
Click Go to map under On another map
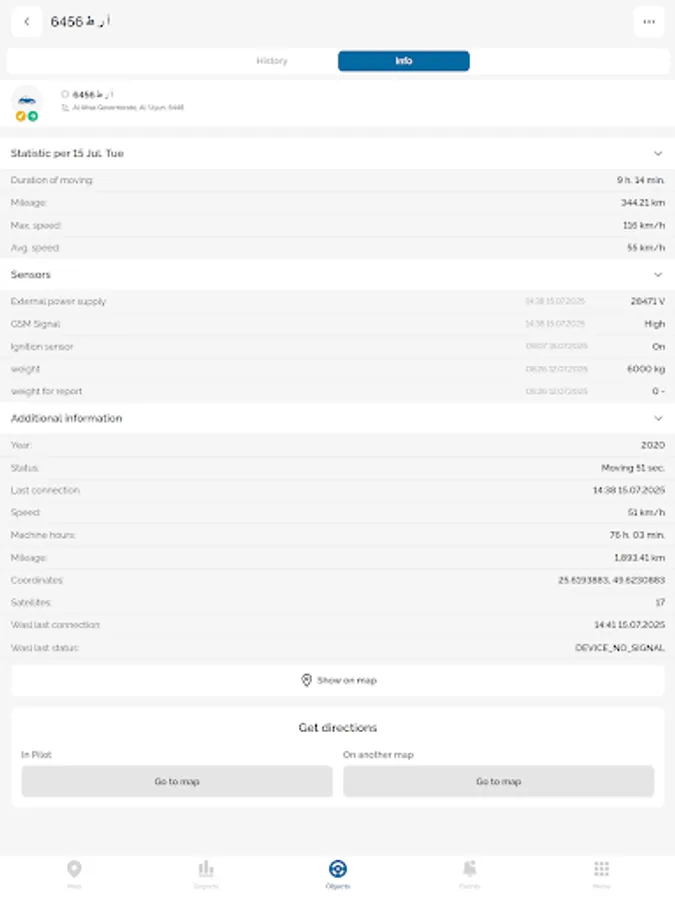498,781
